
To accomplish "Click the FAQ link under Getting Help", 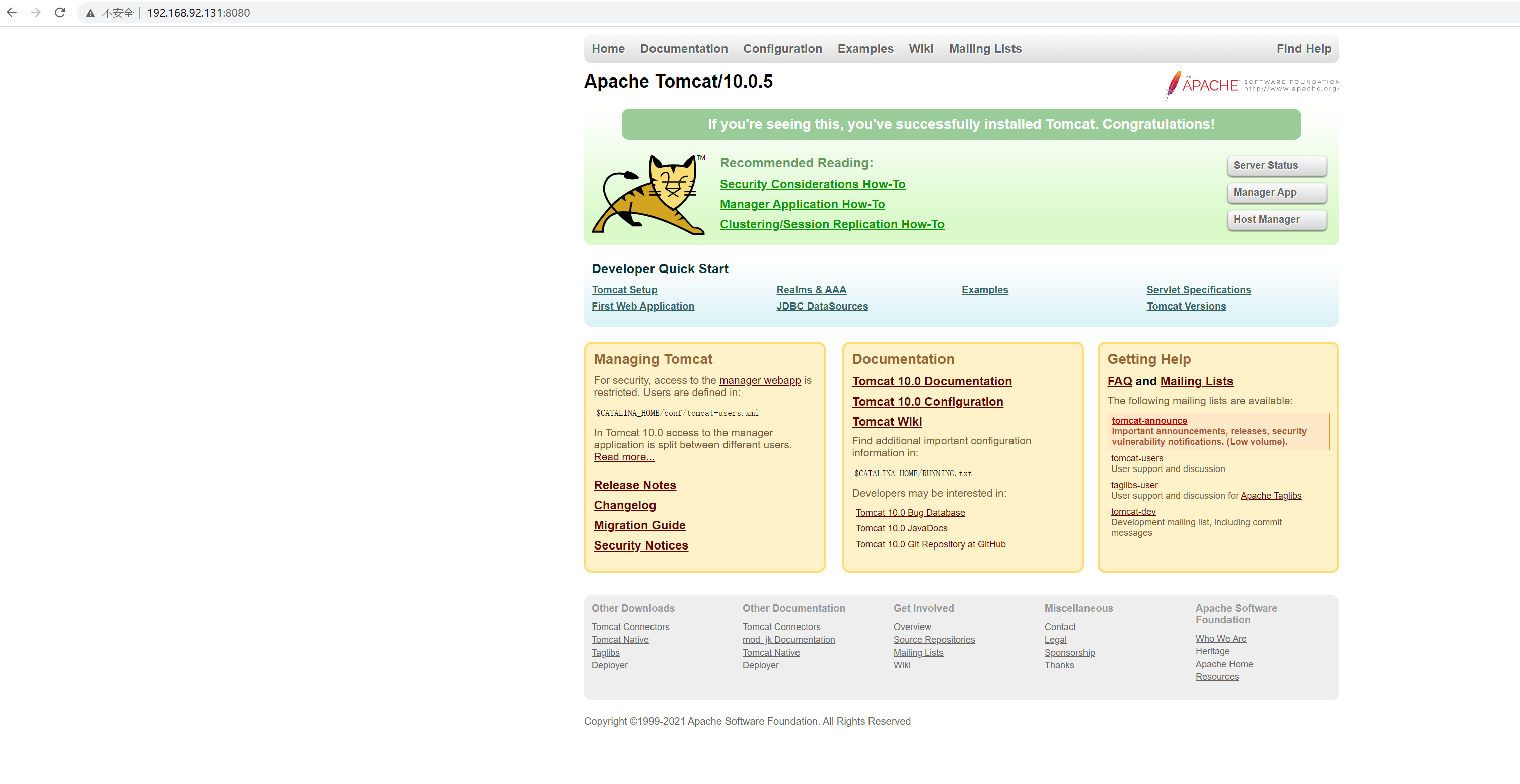I will point(1119,381).
